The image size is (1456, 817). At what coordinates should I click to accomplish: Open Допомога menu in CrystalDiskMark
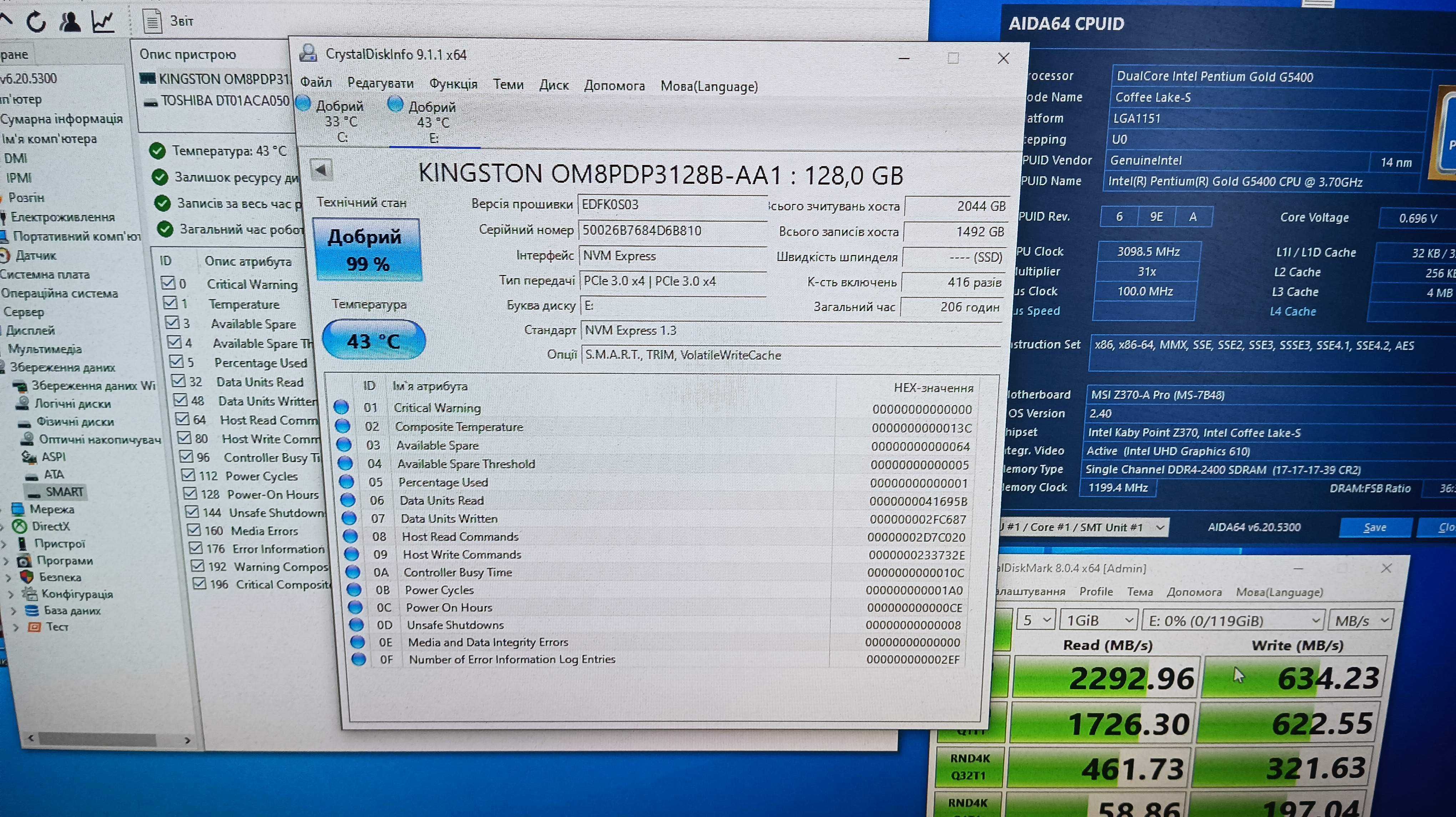point(1194,592)
